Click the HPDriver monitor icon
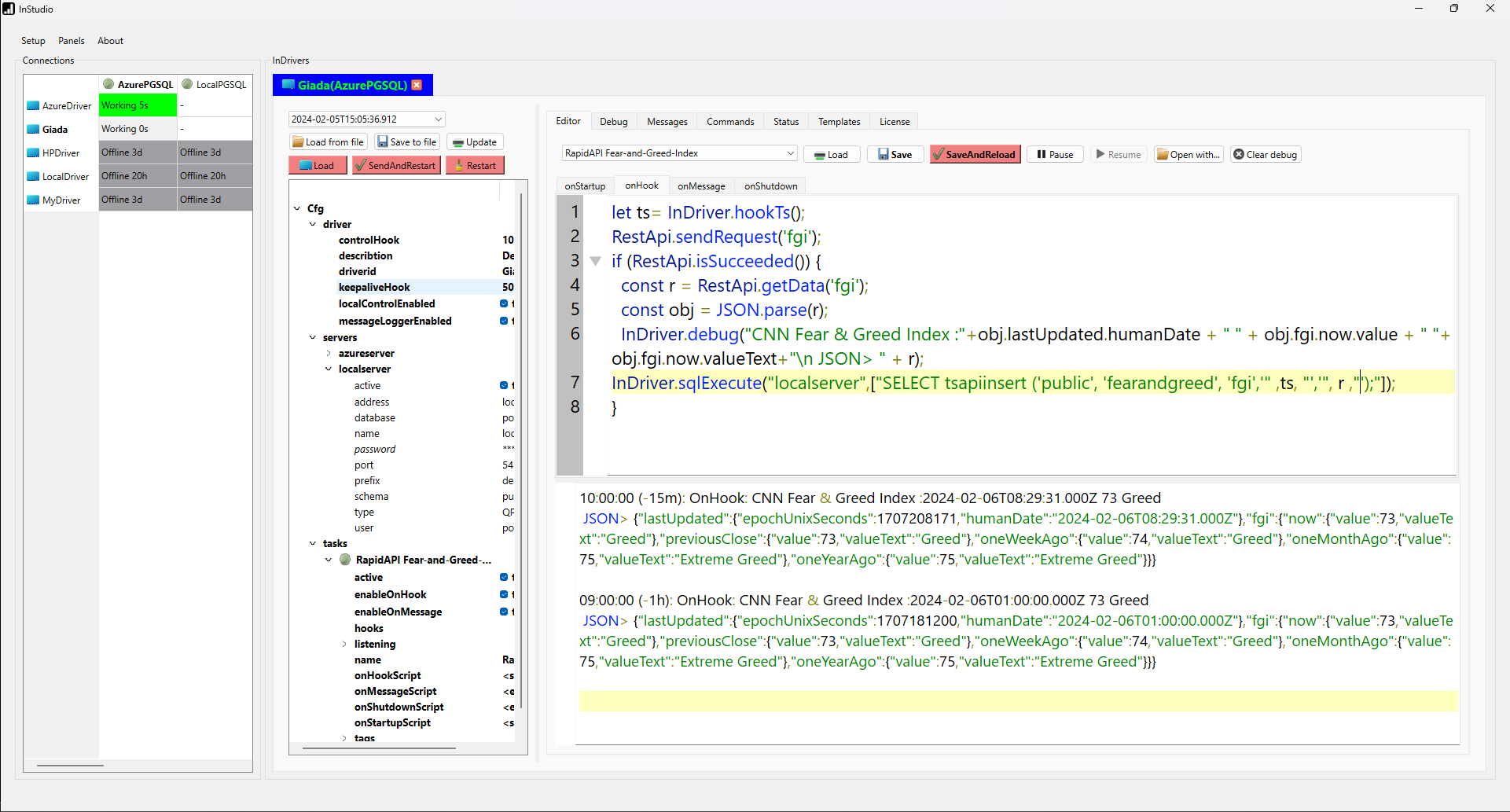 pyautogui.click(x=33, y=152)
